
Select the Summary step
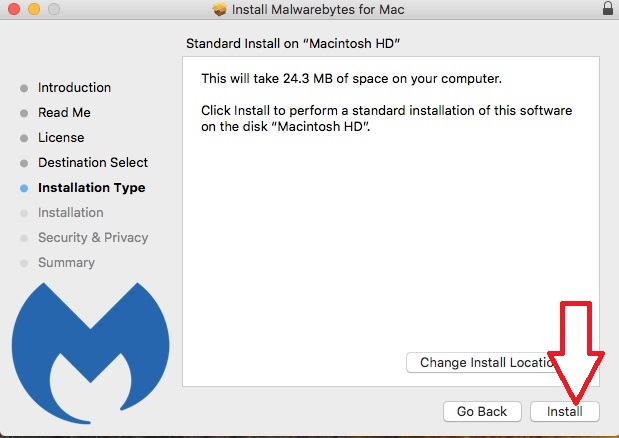[x=66, y=262]
